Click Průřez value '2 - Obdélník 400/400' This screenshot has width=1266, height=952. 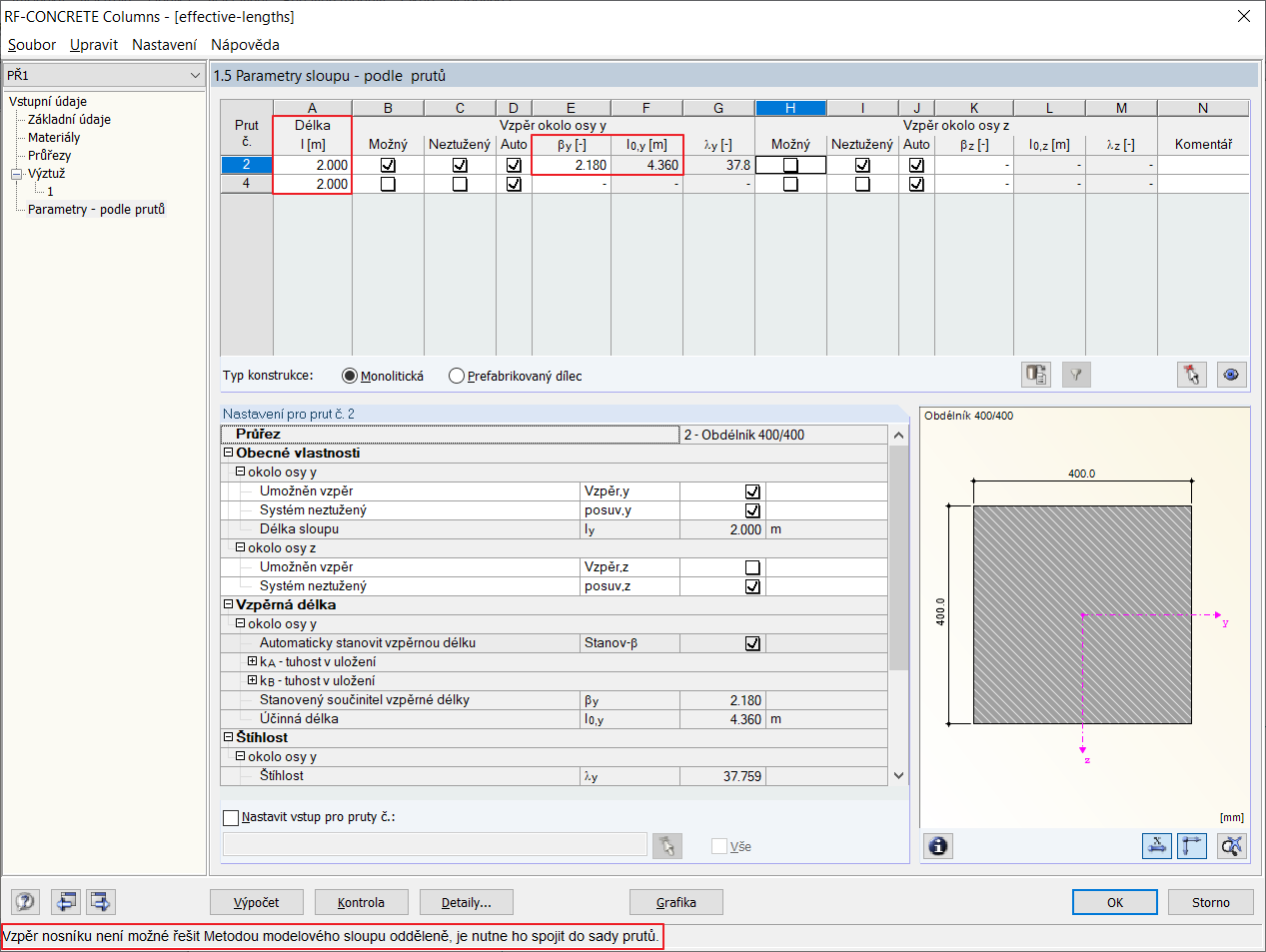783,435
